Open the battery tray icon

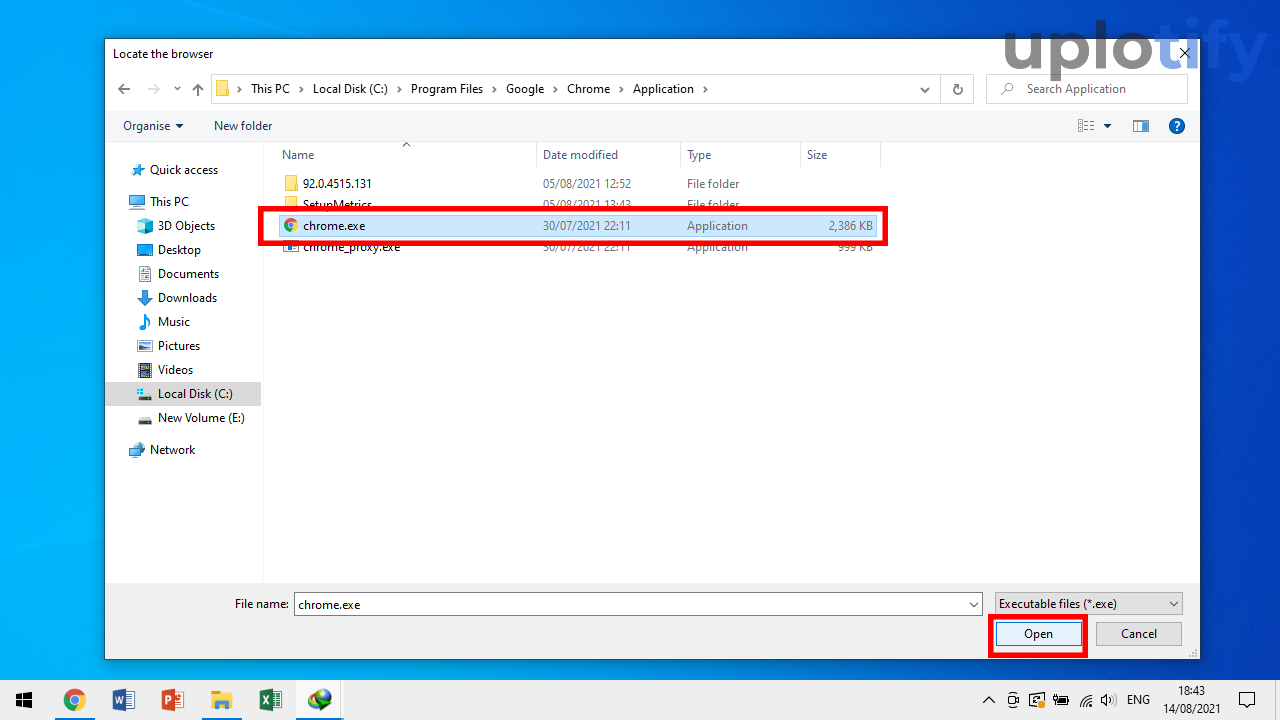pyautogui.click(x=1061, y=700)
